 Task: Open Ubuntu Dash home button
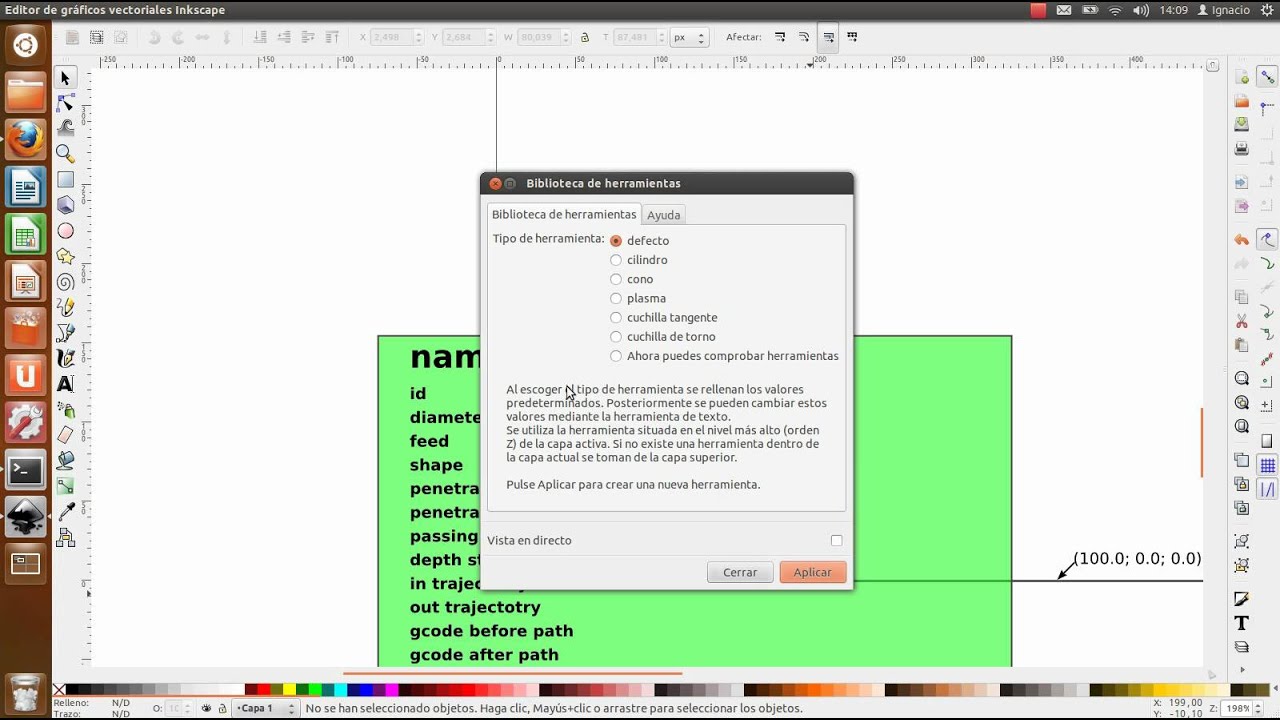pos(25,44)
